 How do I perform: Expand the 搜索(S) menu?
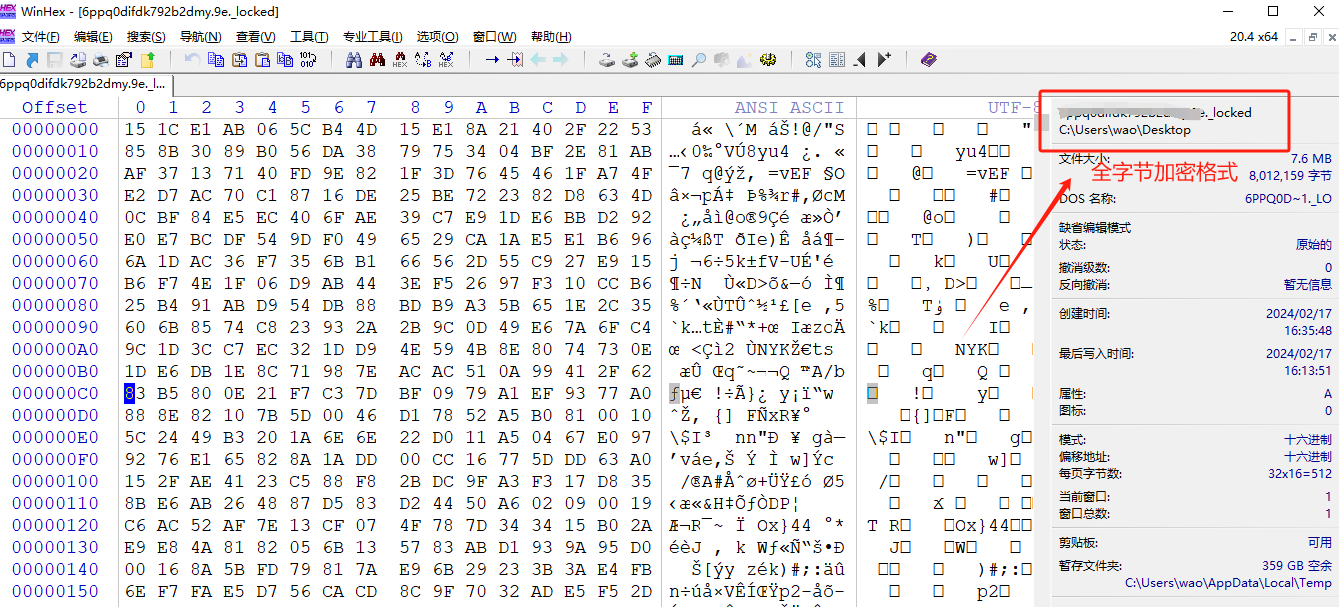tap(146, 37)
